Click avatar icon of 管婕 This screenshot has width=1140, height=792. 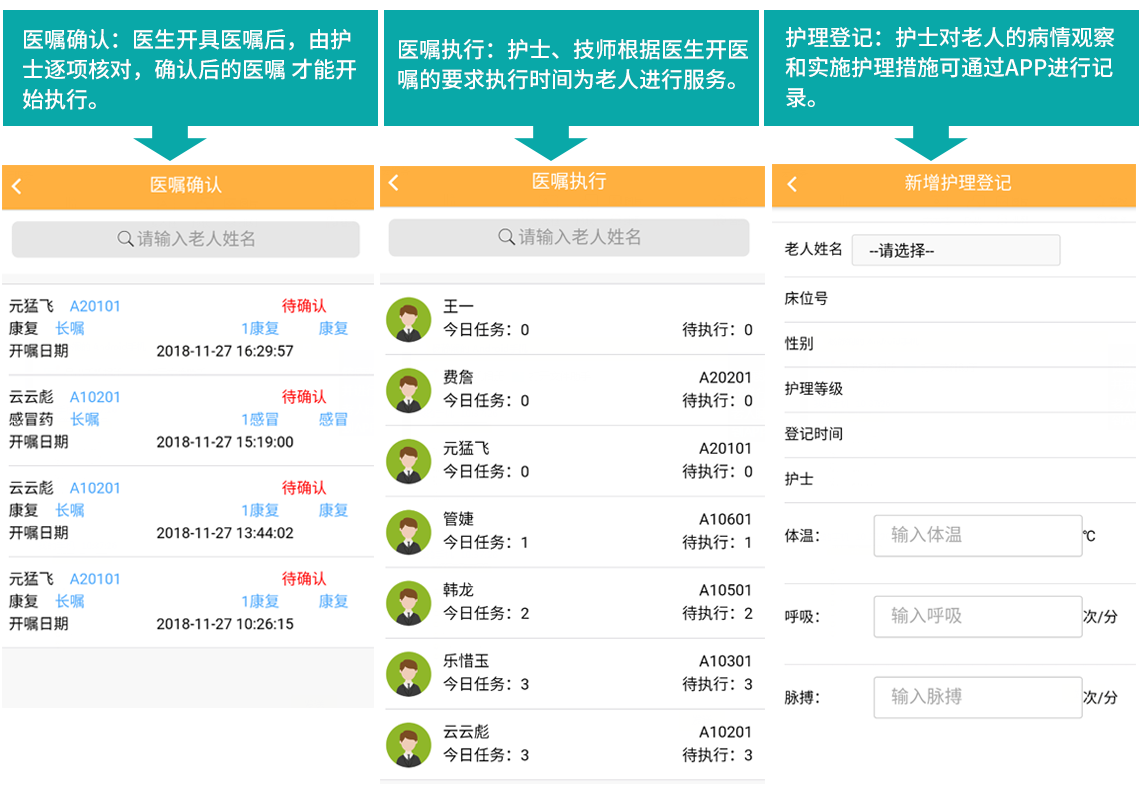point(408,532)
